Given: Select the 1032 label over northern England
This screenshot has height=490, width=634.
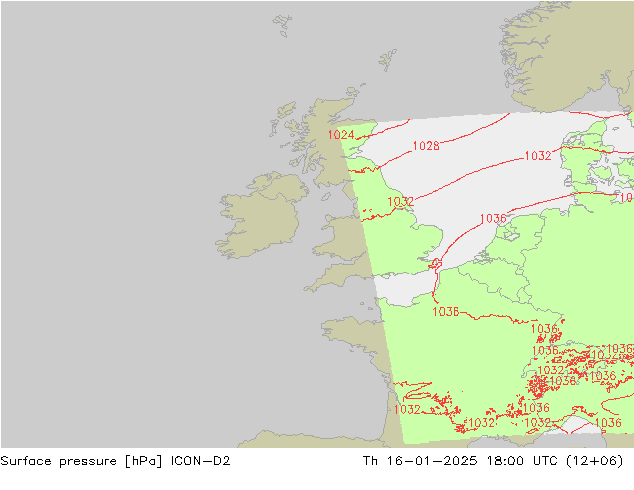Looking at the screenshot, I should [401, 201].
